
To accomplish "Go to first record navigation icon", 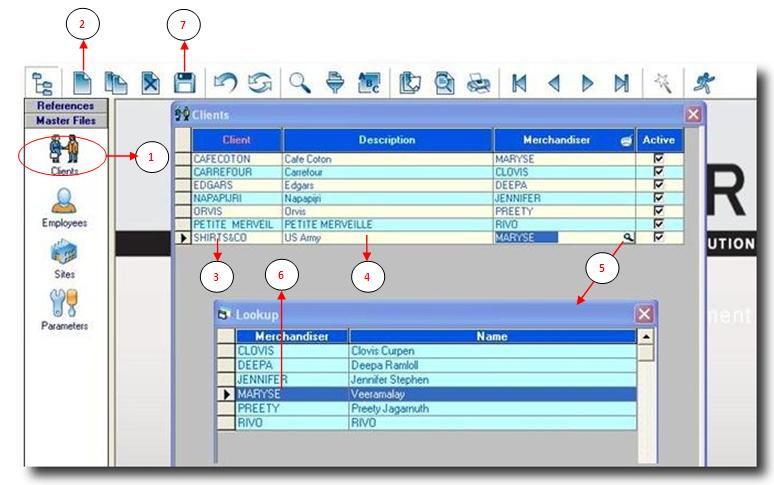I will click(x=519, y=83).
